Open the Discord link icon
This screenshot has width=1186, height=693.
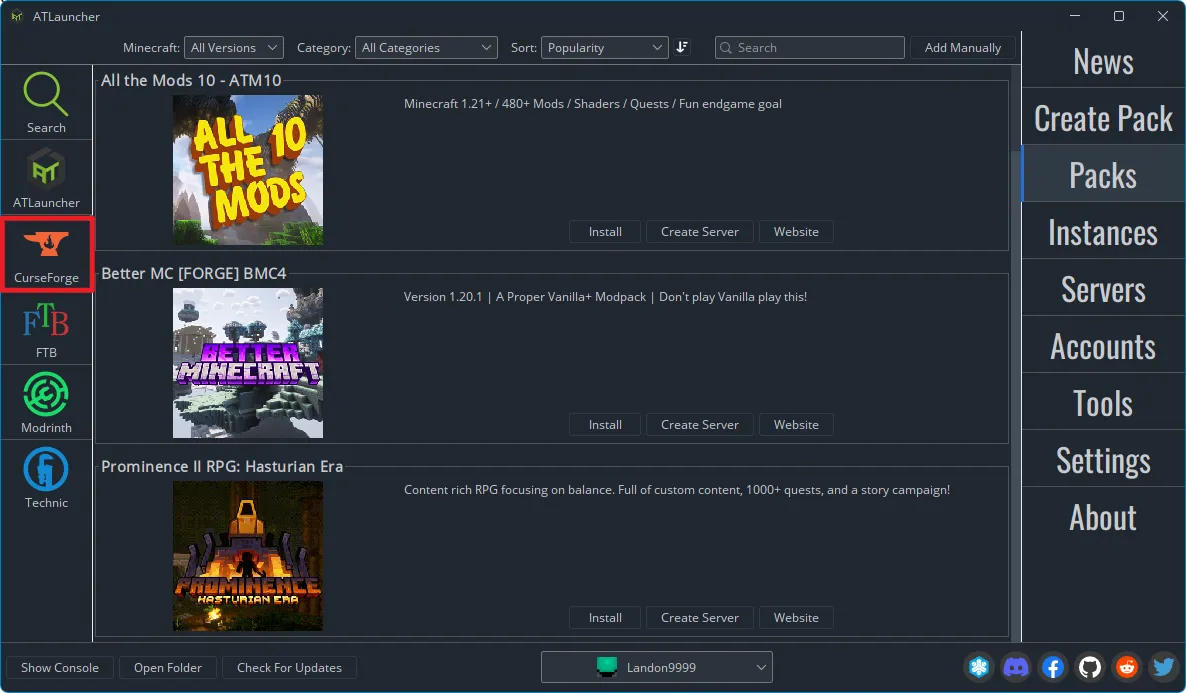pos(1016,667)
